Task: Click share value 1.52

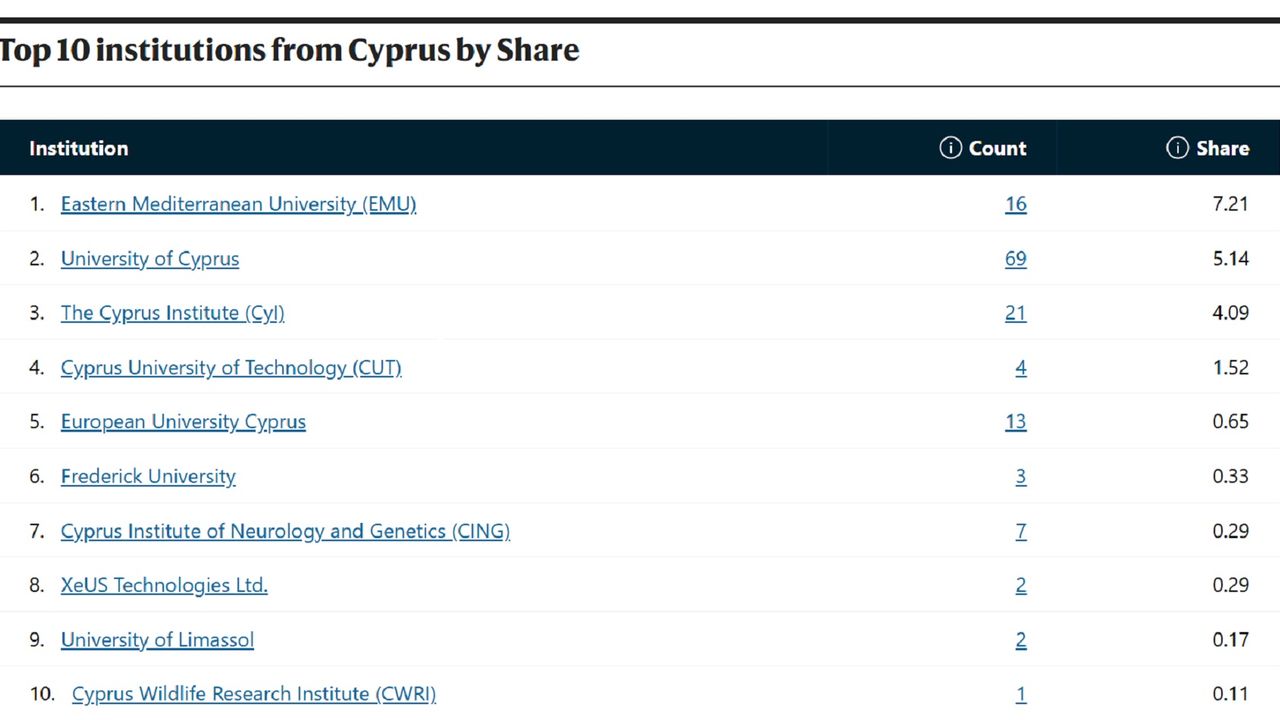Action: tap(1231, 367)
